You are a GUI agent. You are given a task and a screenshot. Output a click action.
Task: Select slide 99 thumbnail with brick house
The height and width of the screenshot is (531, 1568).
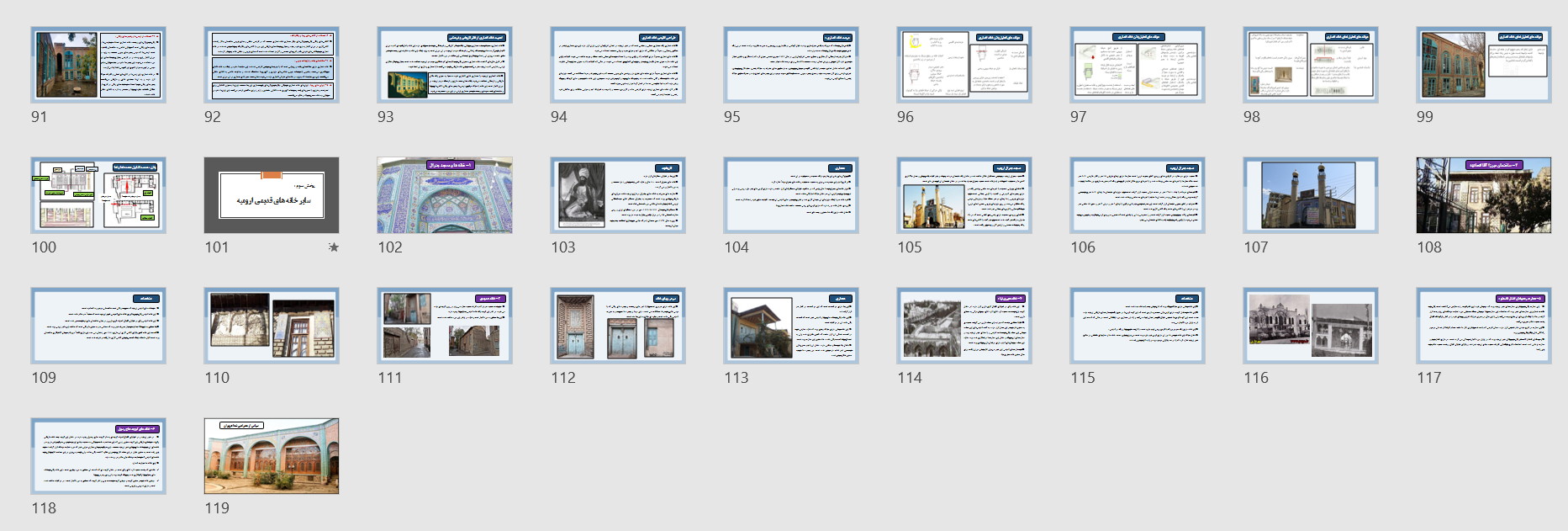click(x=1484, y=65)
